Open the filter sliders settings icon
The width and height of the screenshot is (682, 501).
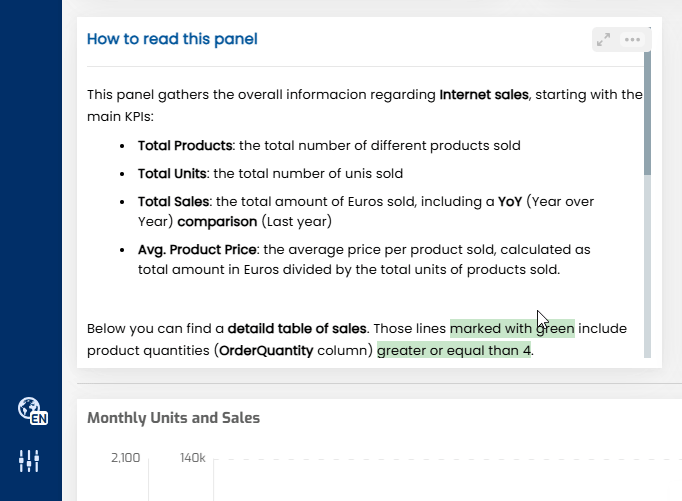point(29,460)
